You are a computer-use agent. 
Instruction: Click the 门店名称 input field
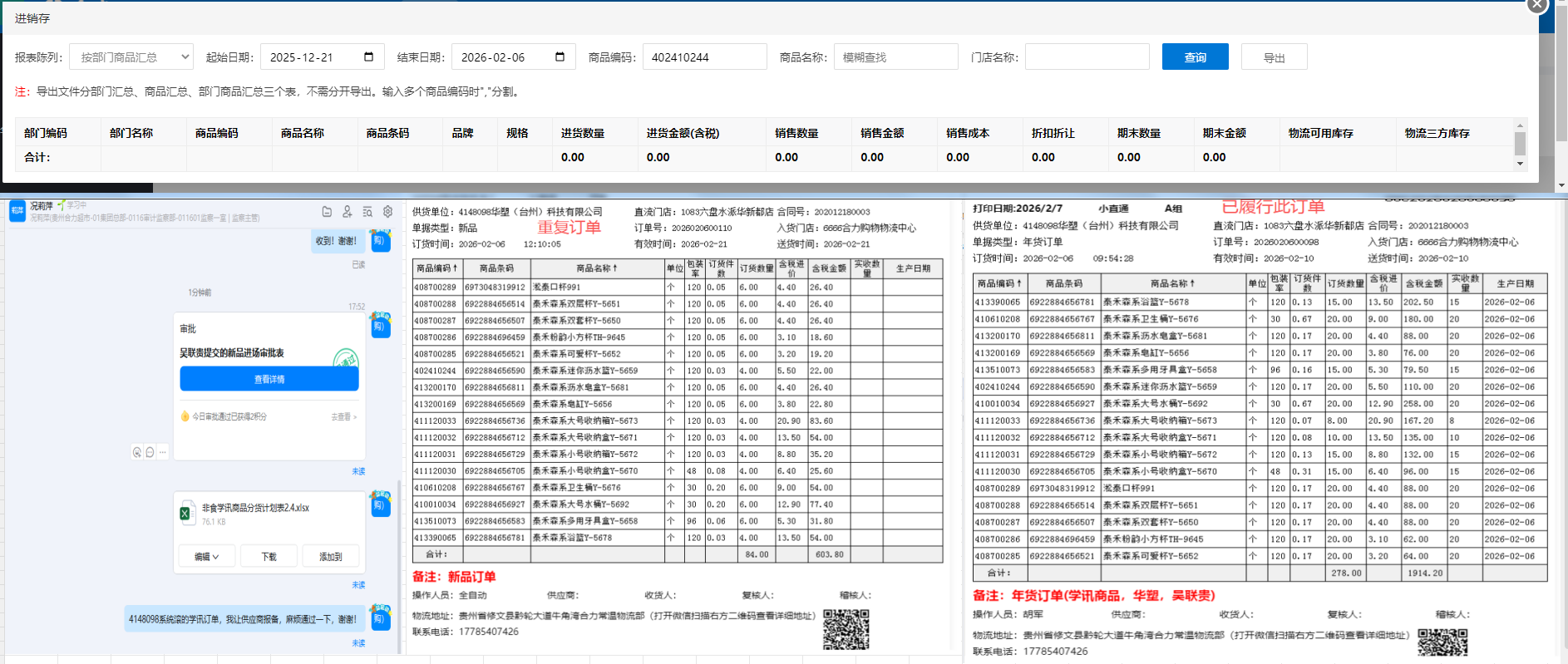click(1087, 57)
